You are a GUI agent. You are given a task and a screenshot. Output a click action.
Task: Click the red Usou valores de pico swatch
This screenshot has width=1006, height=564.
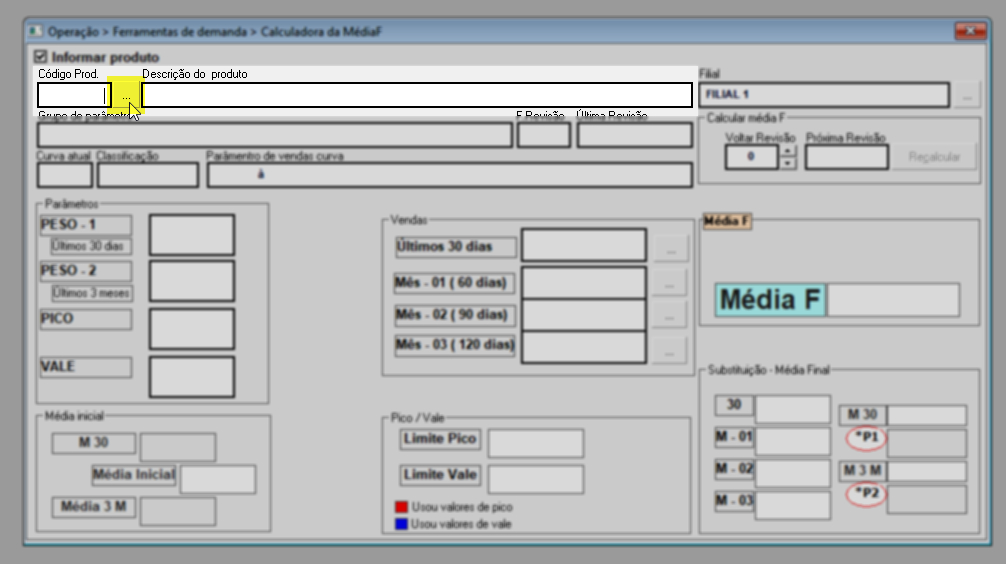coord(402,507)
